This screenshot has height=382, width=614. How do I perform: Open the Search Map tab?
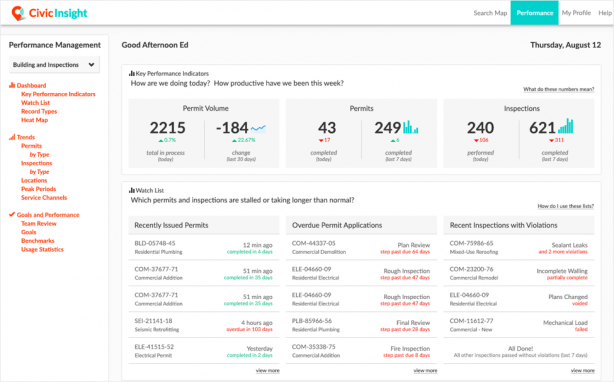click(x=490, y=13)
